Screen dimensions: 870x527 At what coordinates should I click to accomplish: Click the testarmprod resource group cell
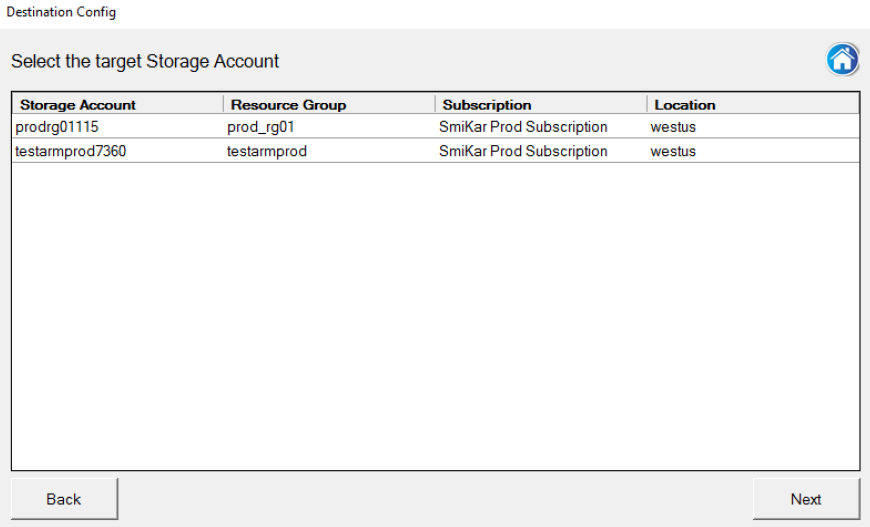pyautogui.click(x=266, y=151)
